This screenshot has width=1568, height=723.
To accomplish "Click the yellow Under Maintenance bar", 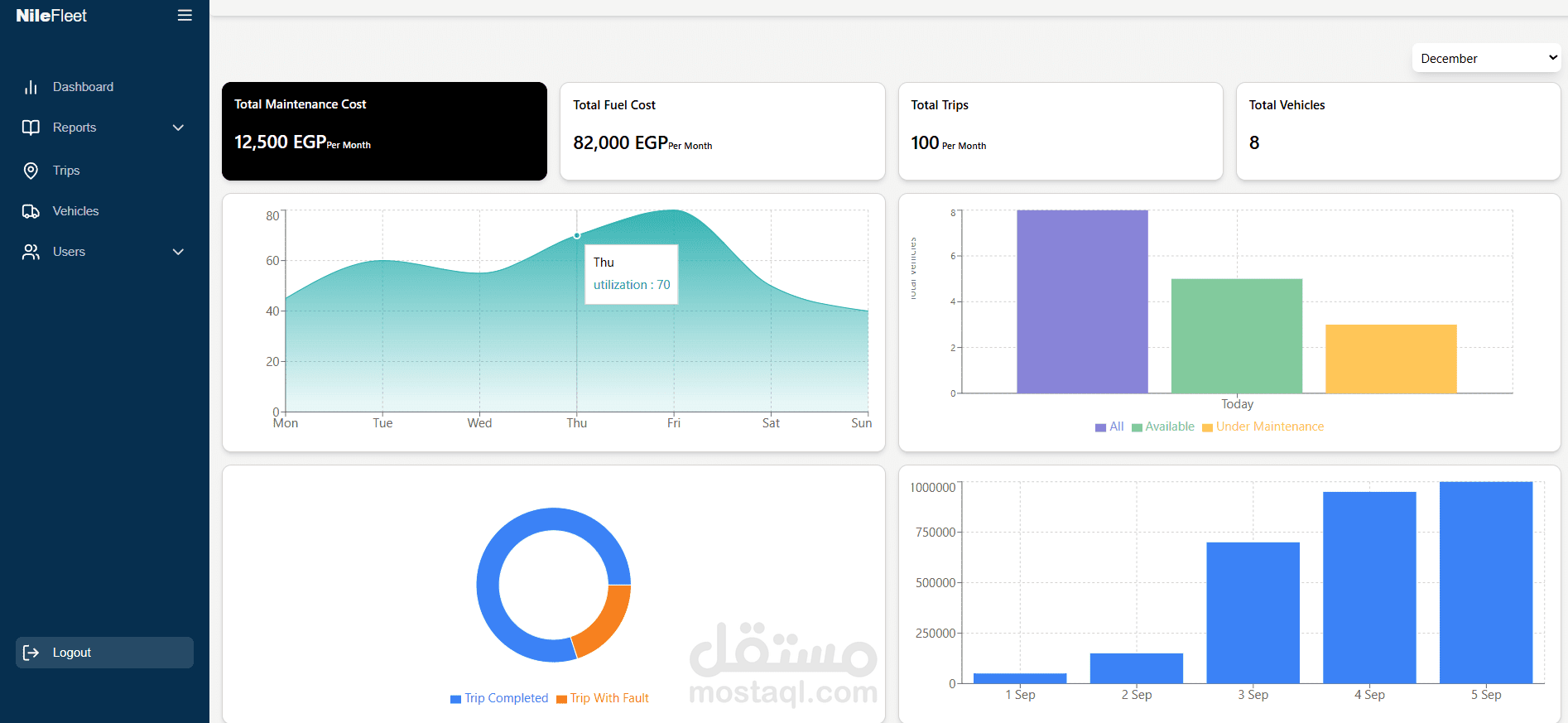I will pyautogui.click(x=1391, y=359).
